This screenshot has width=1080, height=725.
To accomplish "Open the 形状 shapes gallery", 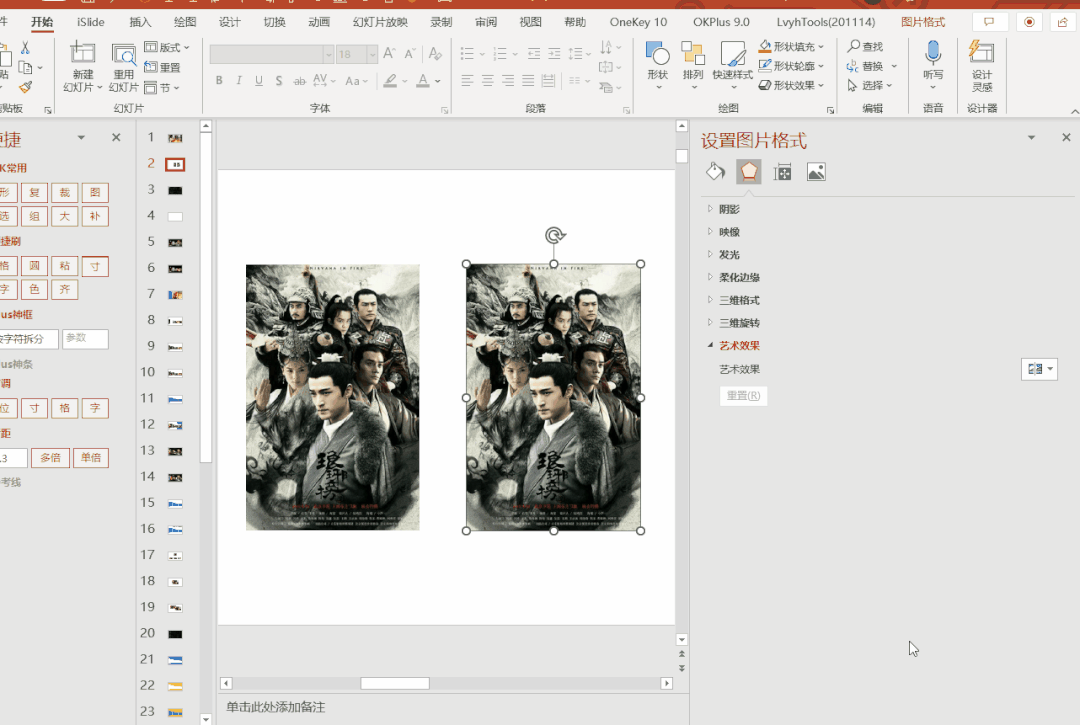I will click(658, 65).
